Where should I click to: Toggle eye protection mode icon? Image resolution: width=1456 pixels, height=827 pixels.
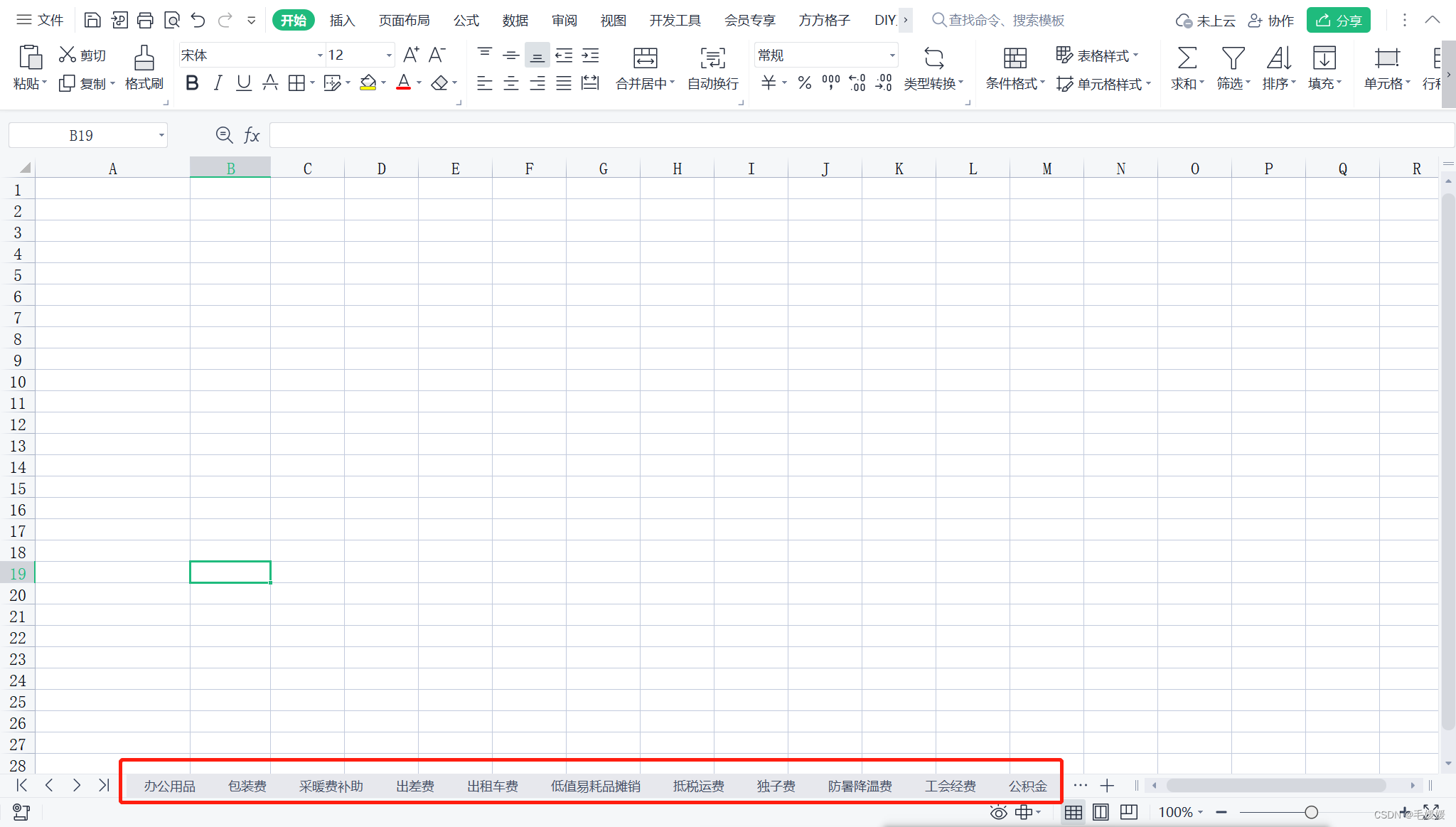[x=998, y=812]
